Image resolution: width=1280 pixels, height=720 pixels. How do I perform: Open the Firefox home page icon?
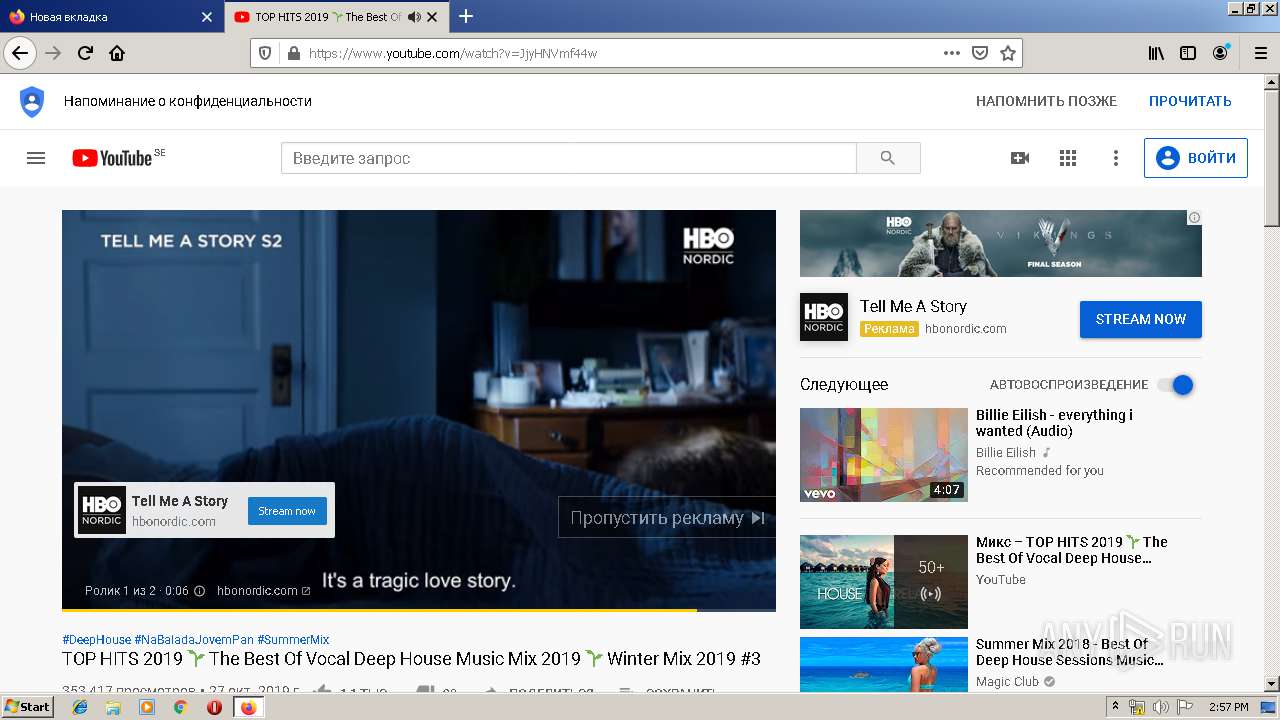pos(117,53)
